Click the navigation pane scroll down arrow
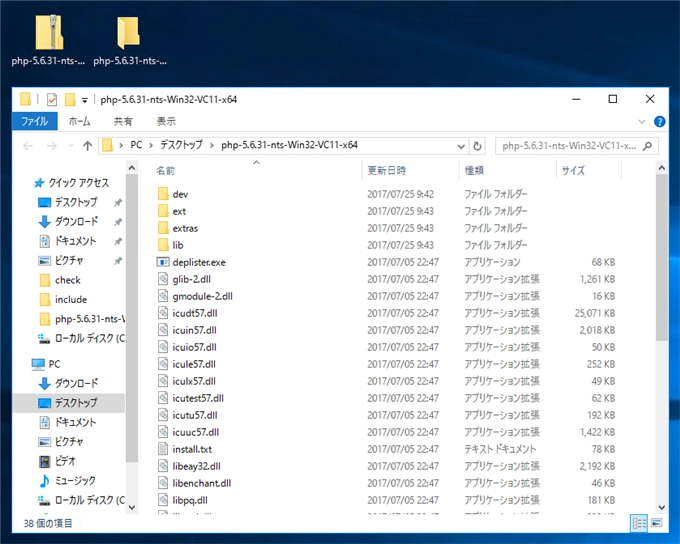Screen dimensions: 680x544 (132, 507)
